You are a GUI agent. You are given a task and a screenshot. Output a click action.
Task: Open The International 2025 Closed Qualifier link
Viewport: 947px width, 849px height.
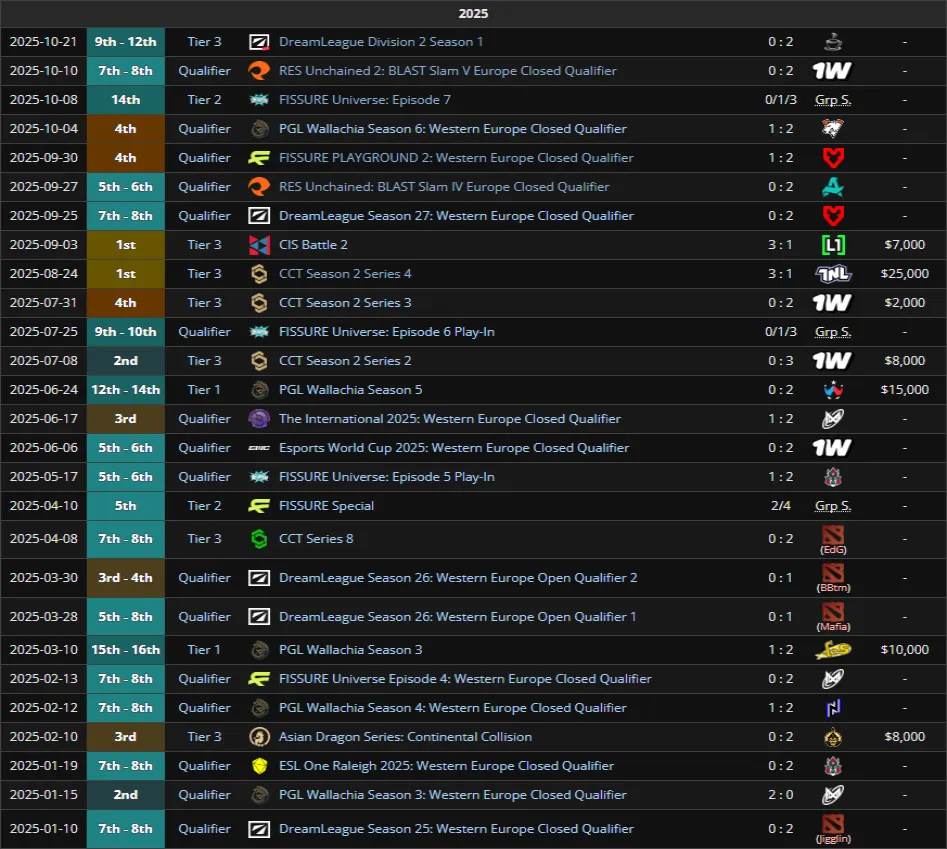450,418
